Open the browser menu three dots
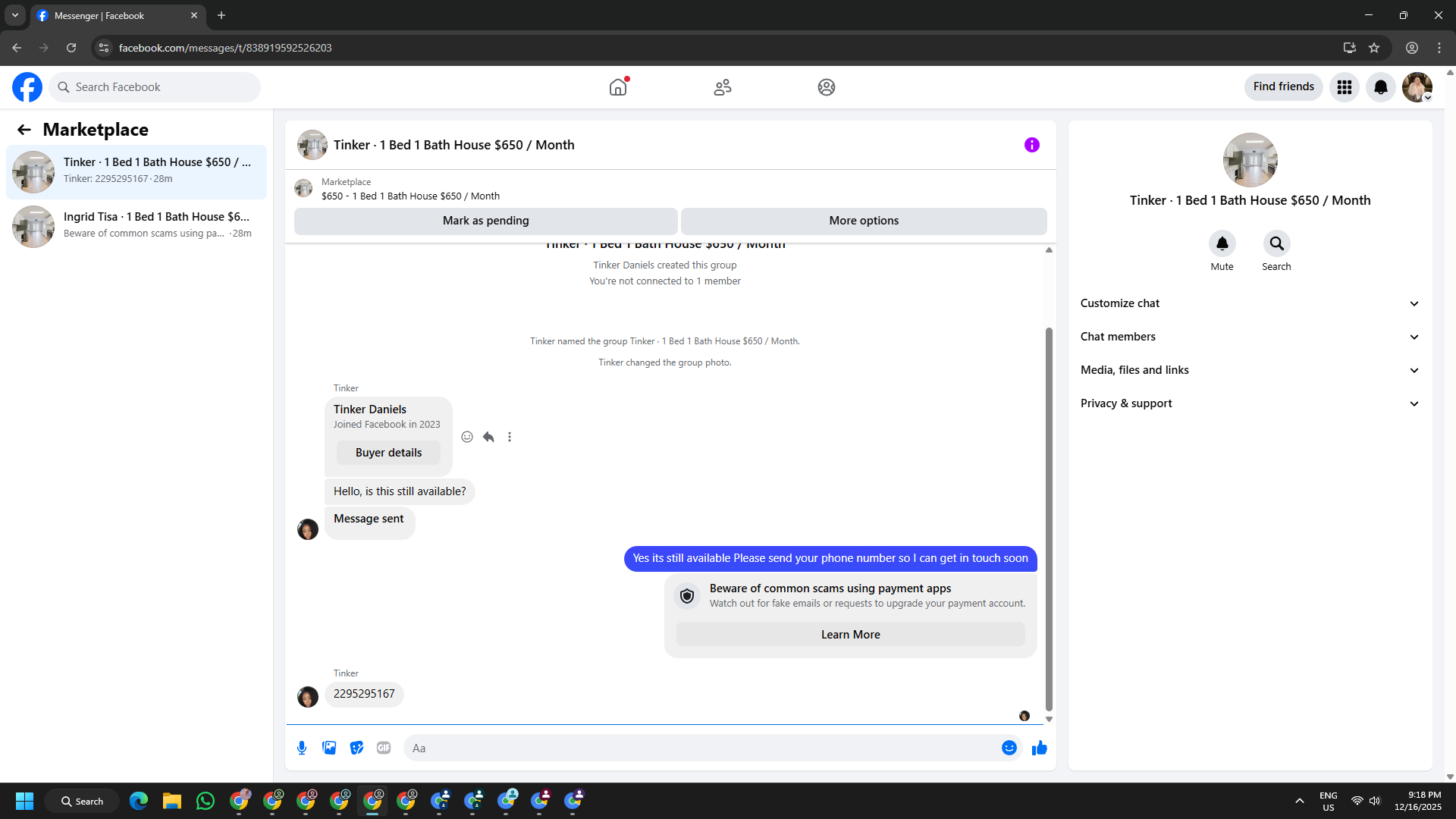Viewport: 1456px width, 819px height. click(x=1439, y=48)
